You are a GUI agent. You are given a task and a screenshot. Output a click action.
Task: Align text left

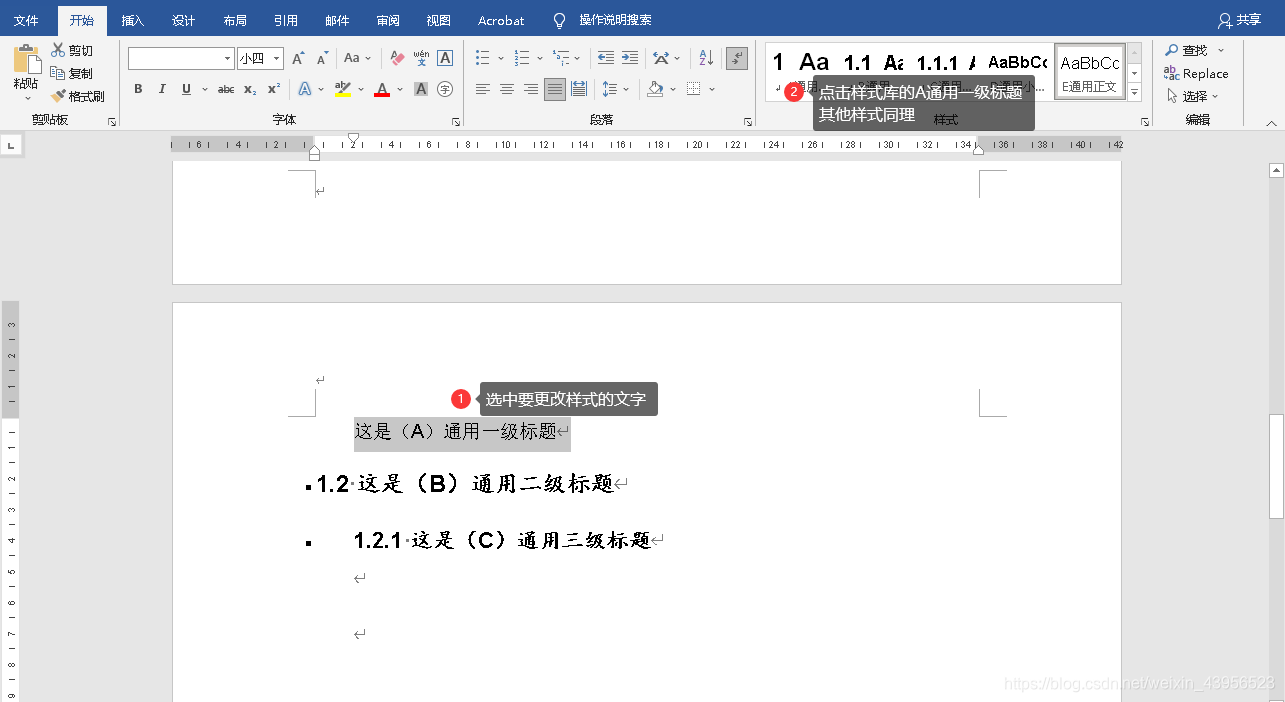click(x=483, y=89)
